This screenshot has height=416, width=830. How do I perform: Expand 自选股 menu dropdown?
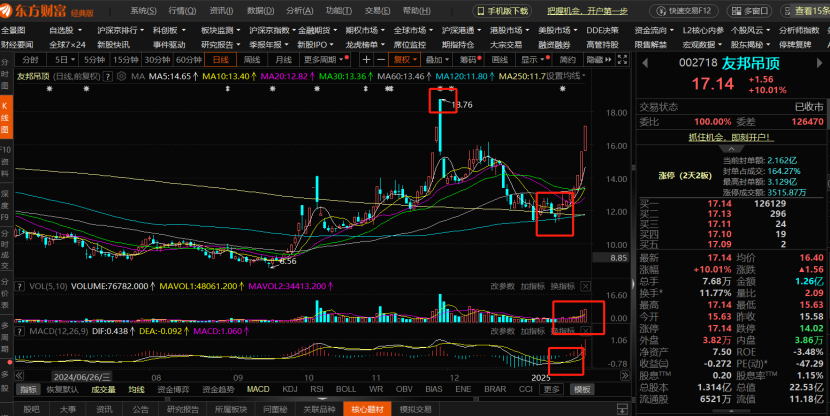pos(66,31)
